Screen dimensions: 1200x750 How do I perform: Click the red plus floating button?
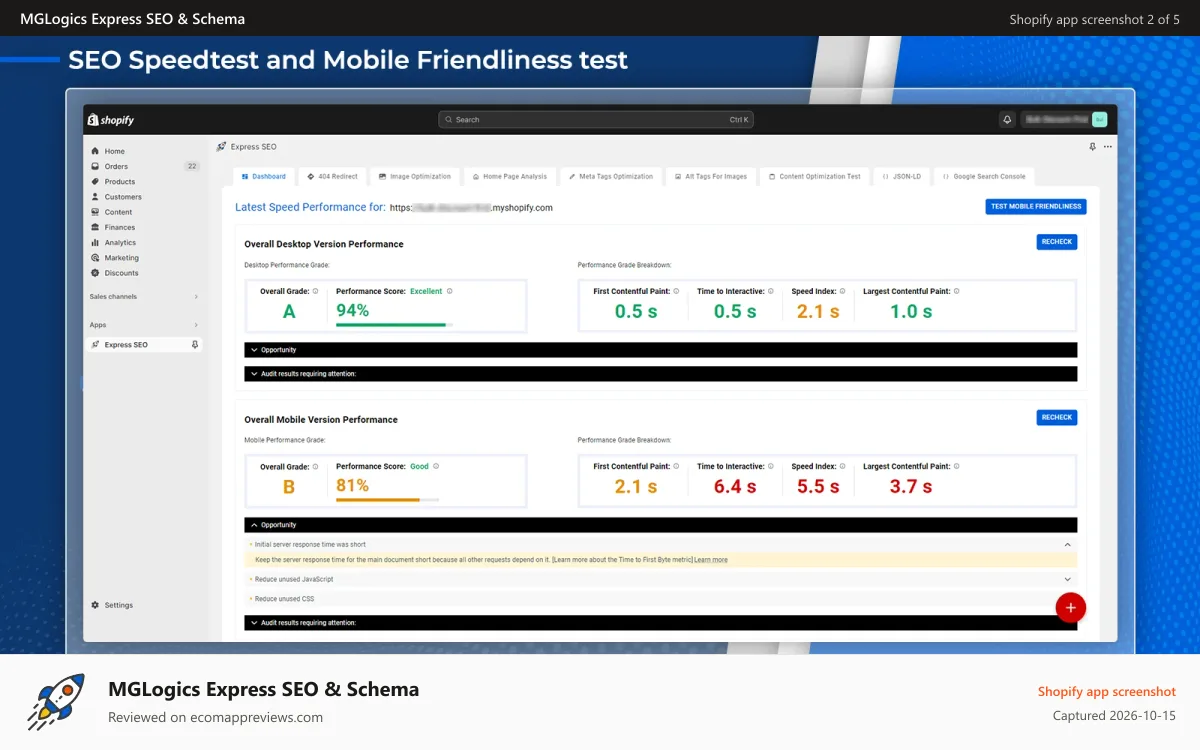[1071, 607]
